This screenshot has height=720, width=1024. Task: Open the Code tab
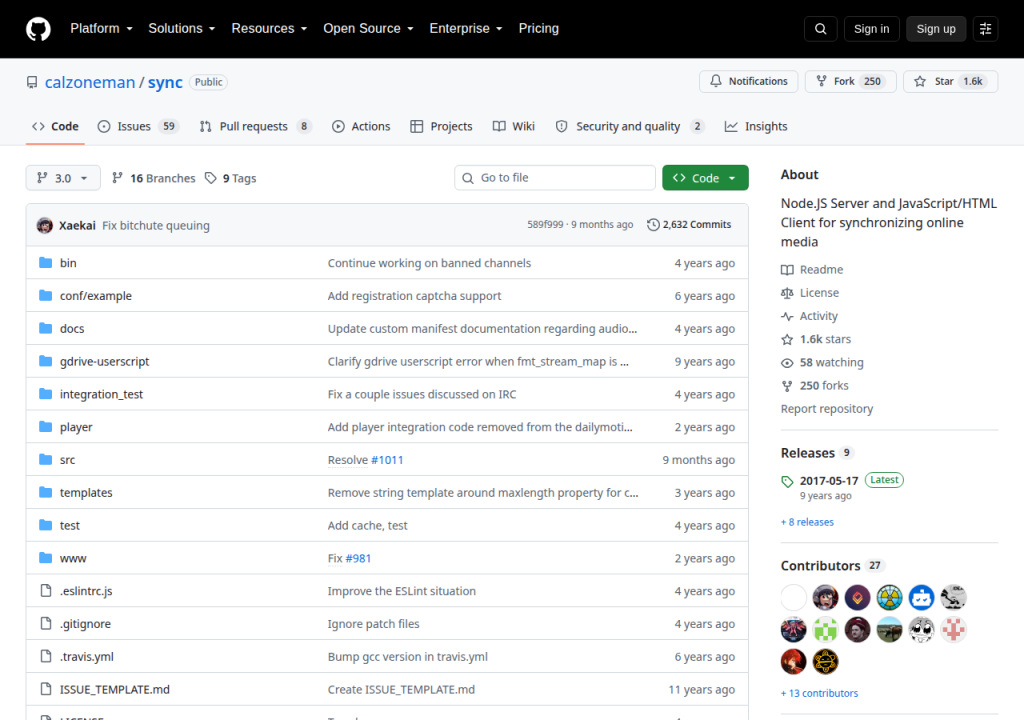(56, 126)
